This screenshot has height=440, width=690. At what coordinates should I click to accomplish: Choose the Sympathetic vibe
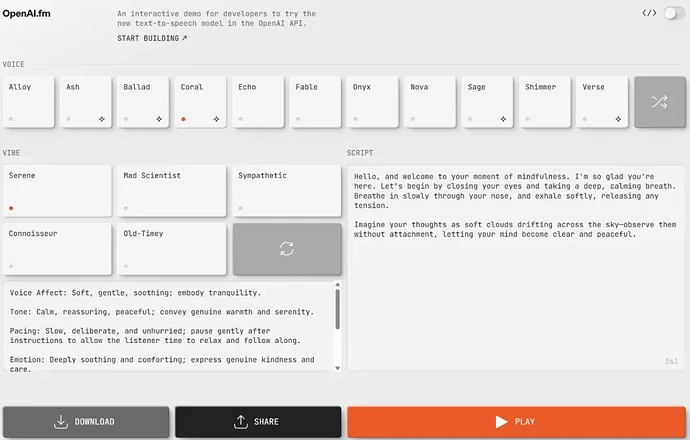tap(285, 191)
